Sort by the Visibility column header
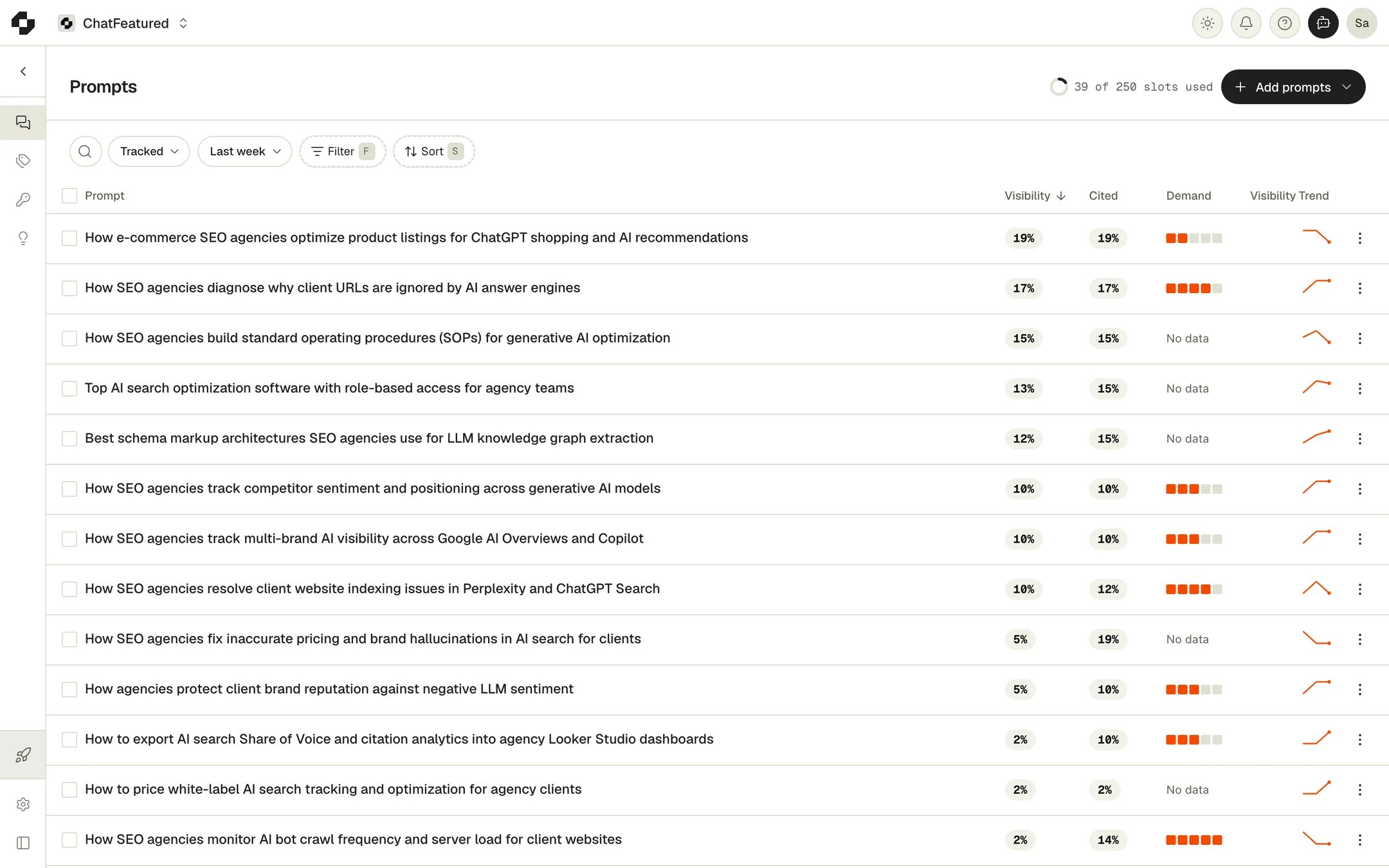The image size is (1389, 868). (1035, 195)
